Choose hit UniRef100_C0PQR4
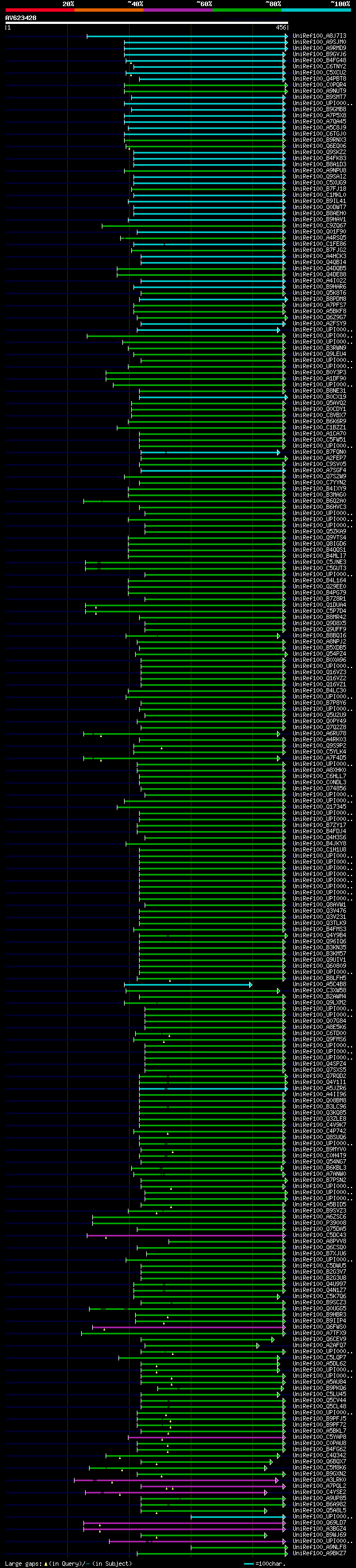This screenshot has height=1568, width=356. [319, 85]
